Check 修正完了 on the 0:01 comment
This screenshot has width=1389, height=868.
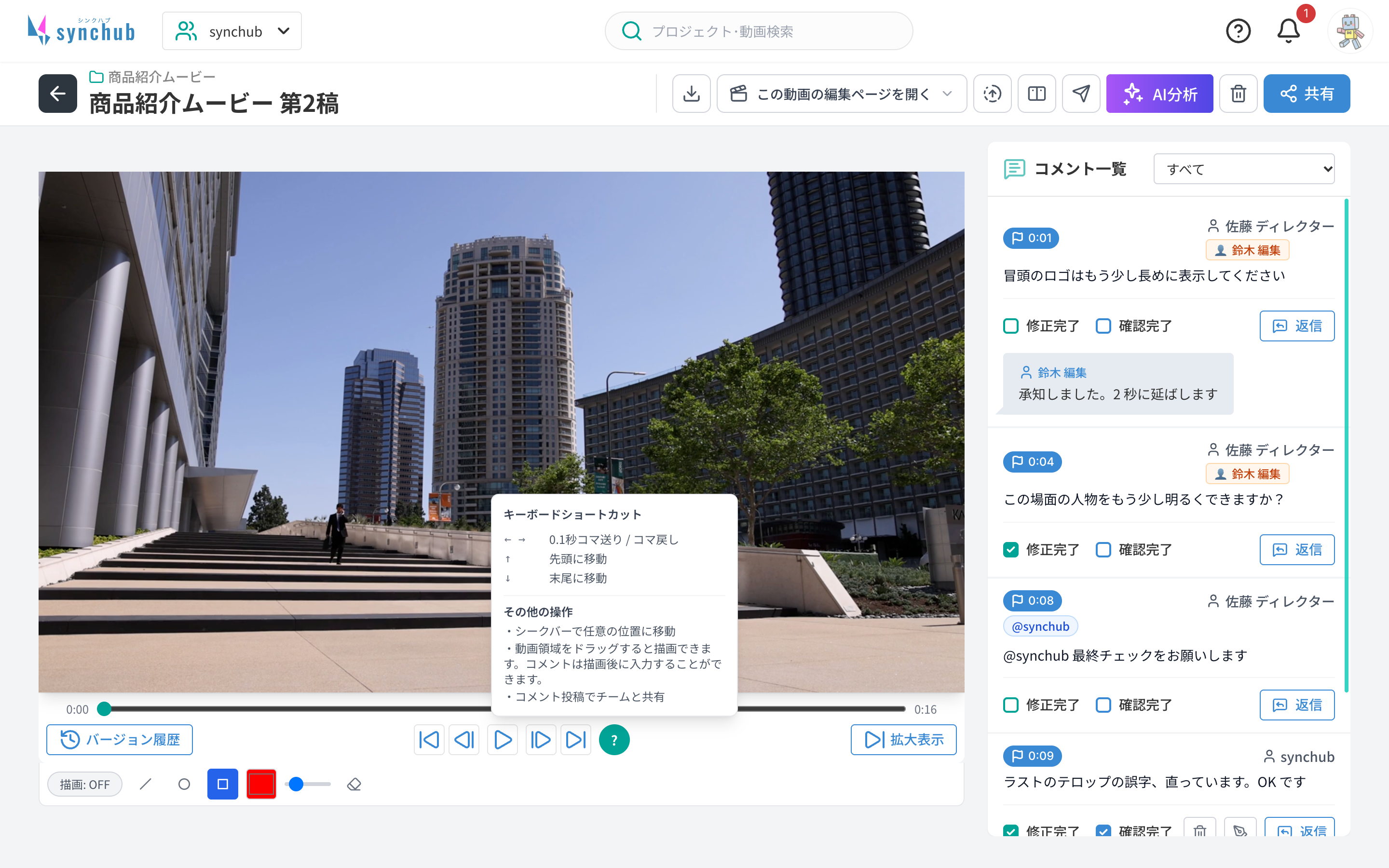coord(1010,325)
